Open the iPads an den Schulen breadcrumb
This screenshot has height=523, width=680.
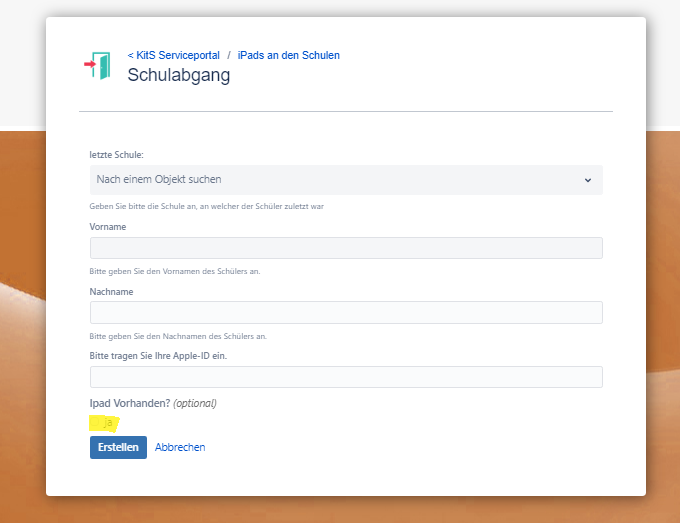pos(288,55)
